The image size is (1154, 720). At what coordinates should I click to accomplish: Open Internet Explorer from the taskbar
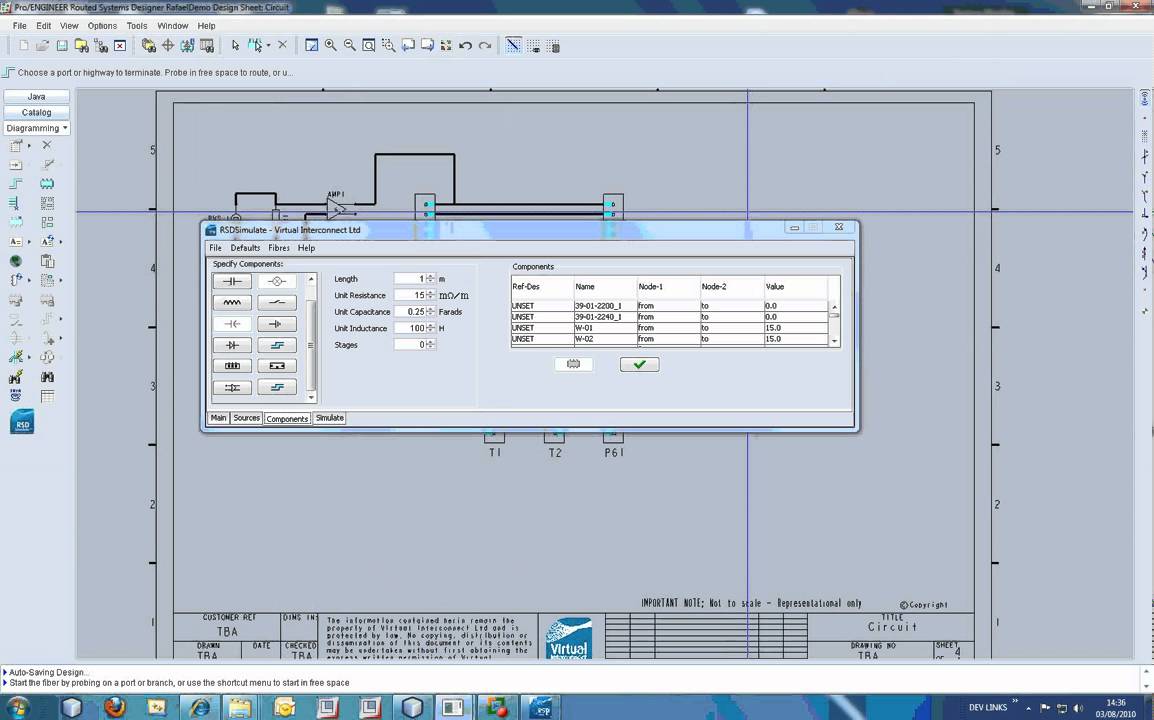199,707
